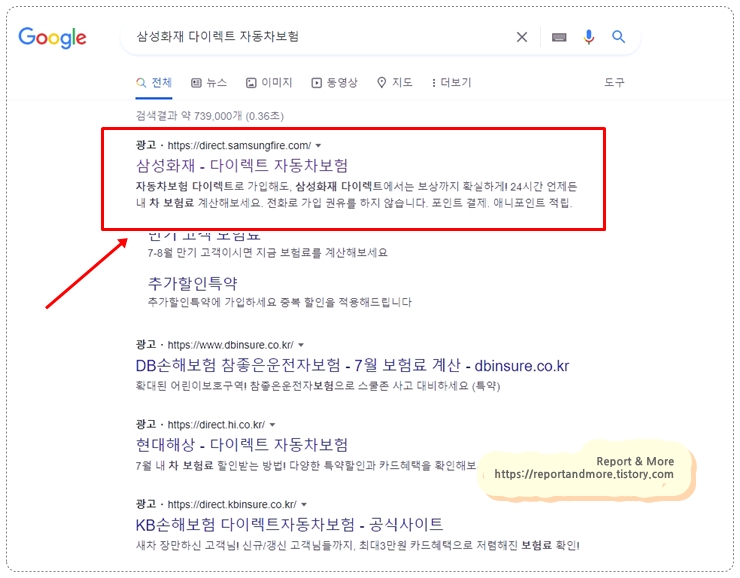Expand arrow next to www.dbinsure.co.kr URL
Viewport: 740px width, 578px height.
coord(301,345)
